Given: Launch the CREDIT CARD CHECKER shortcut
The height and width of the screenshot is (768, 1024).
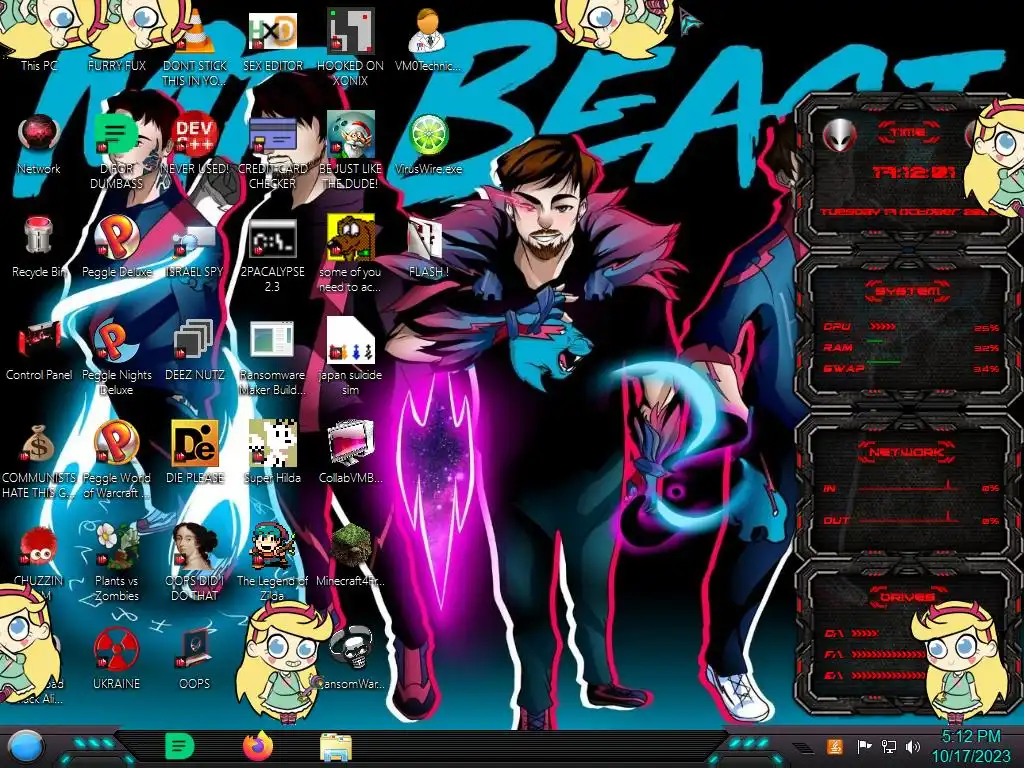Looking at the screenshot, I should pyautogui.click(x=272, y=152).
